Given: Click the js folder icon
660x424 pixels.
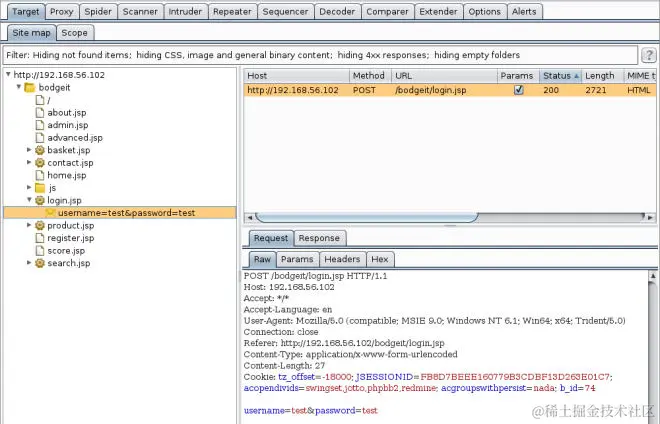Looking at the screenshot, I should (40, 188).
